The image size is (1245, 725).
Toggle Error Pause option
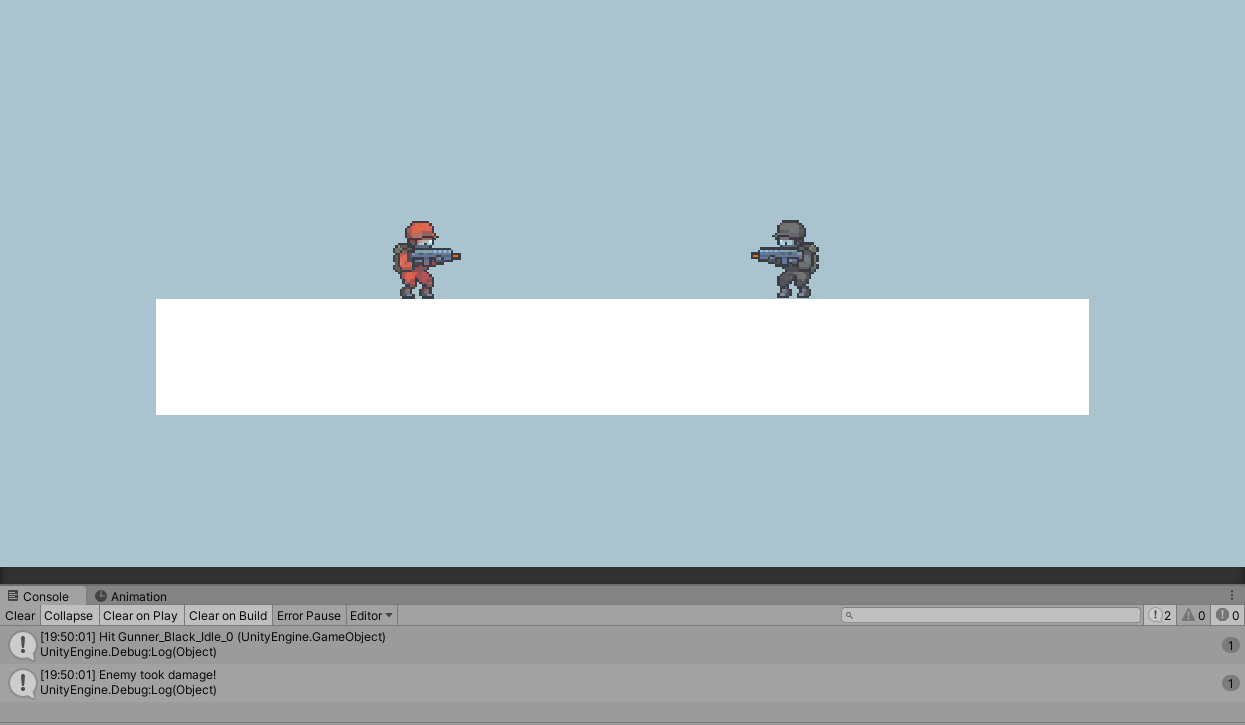coord(309,615)
